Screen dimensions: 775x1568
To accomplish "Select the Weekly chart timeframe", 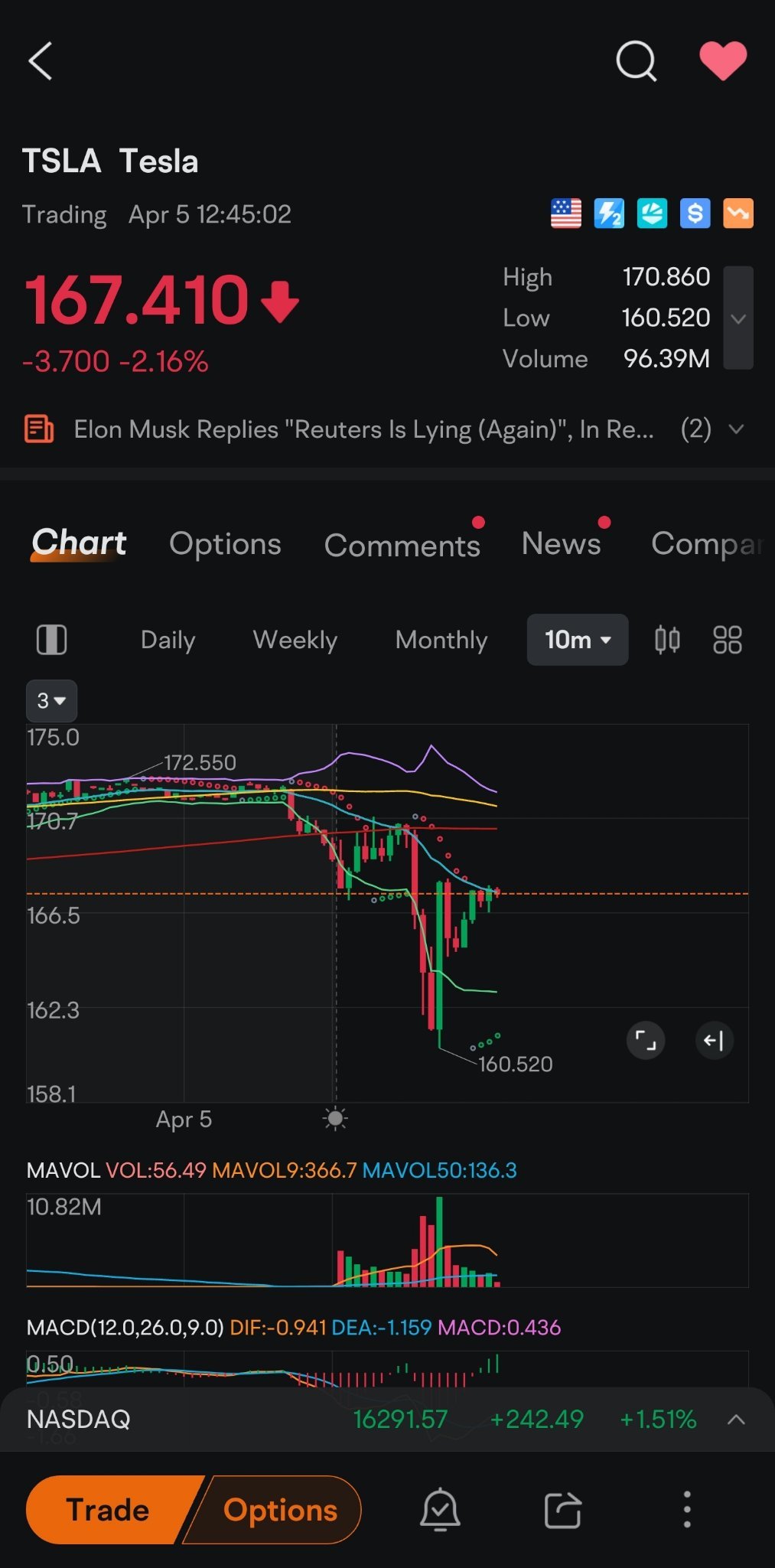I will coord(295,640).
